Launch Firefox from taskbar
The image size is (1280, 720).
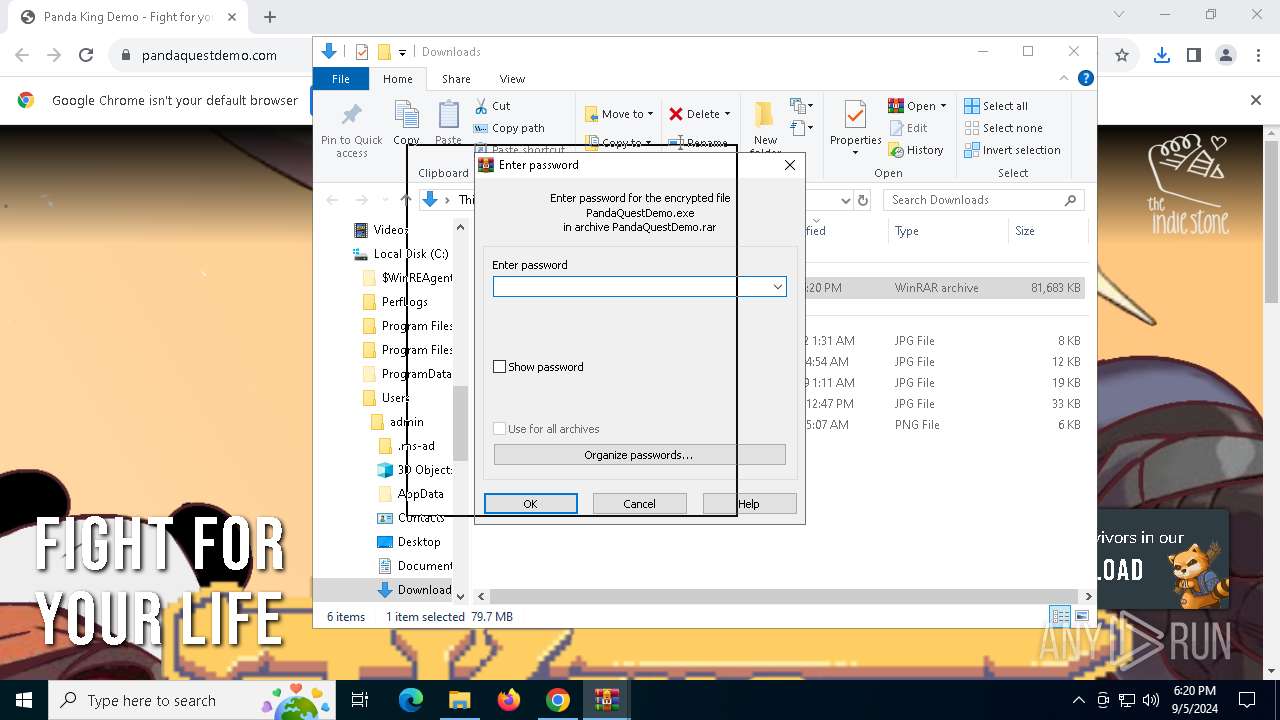[508, 700]
